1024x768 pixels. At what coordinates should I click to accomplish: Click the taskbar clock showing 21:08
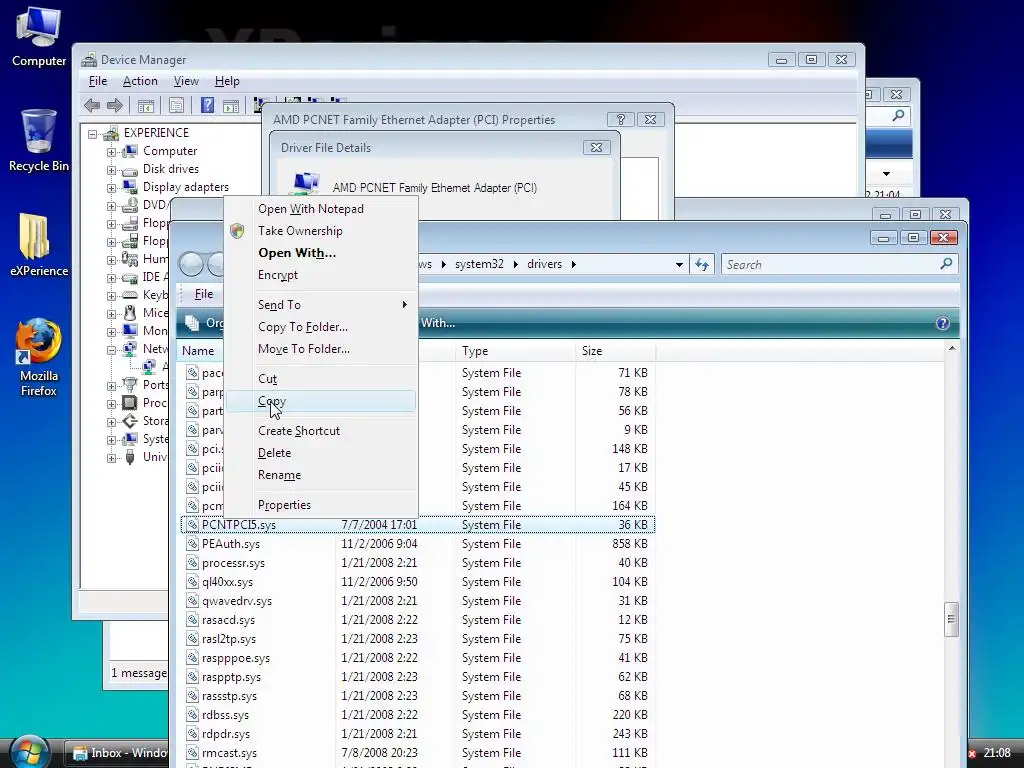pyautogui.click(x=997, y=753)
